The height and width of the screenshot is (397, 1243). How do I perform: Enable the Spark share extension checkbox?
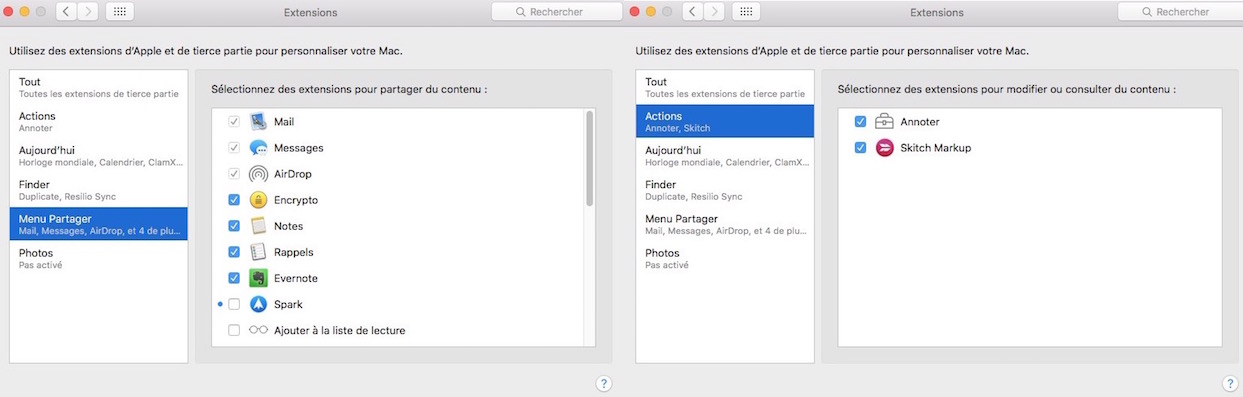tap(234, 304)
